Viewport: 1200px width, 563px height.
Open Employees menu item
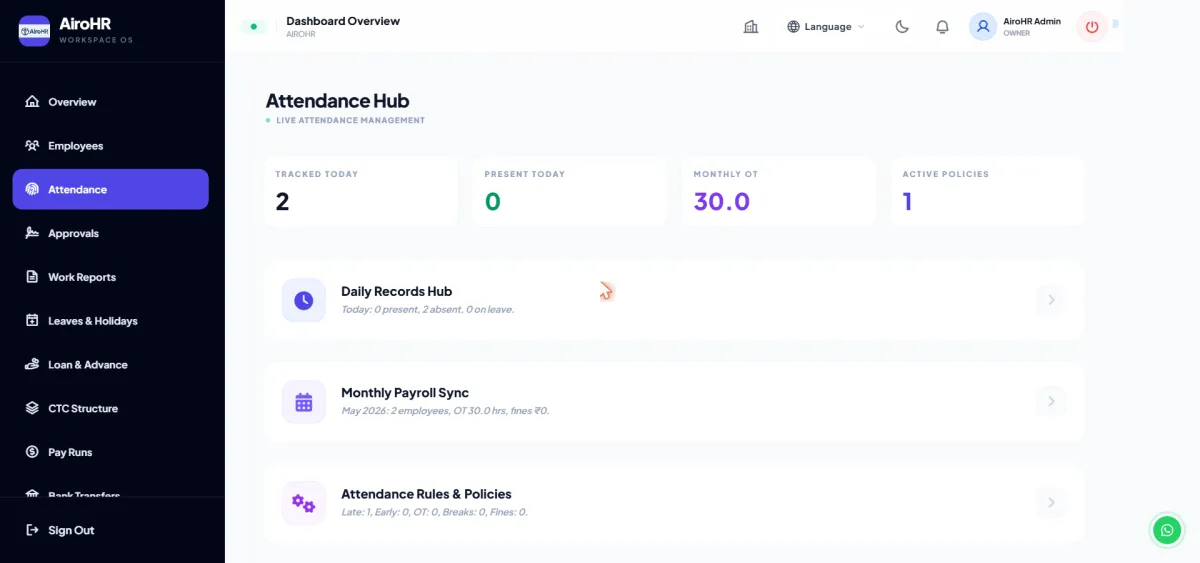pos(110,146)
